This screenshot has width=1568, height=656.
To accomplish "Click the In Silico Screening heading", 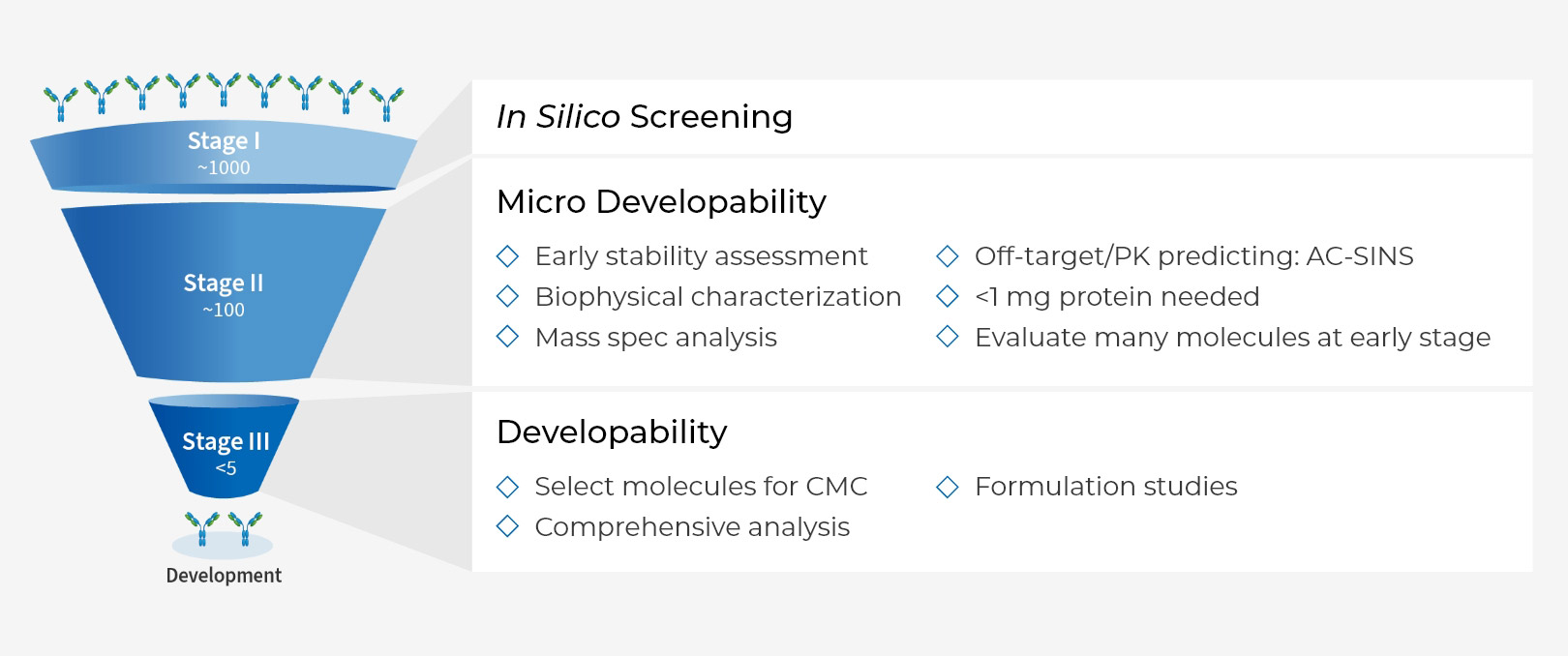I will tap(645, 117).
